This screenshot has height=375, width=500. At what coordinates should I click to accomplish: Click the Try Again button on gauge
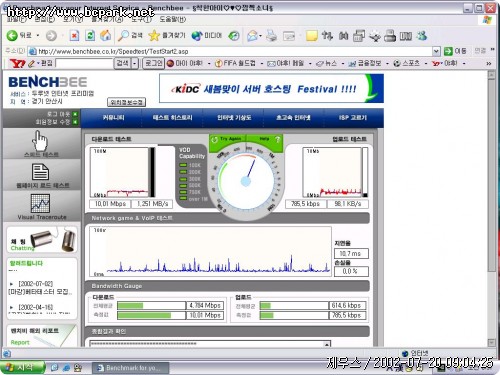point(227,139)
